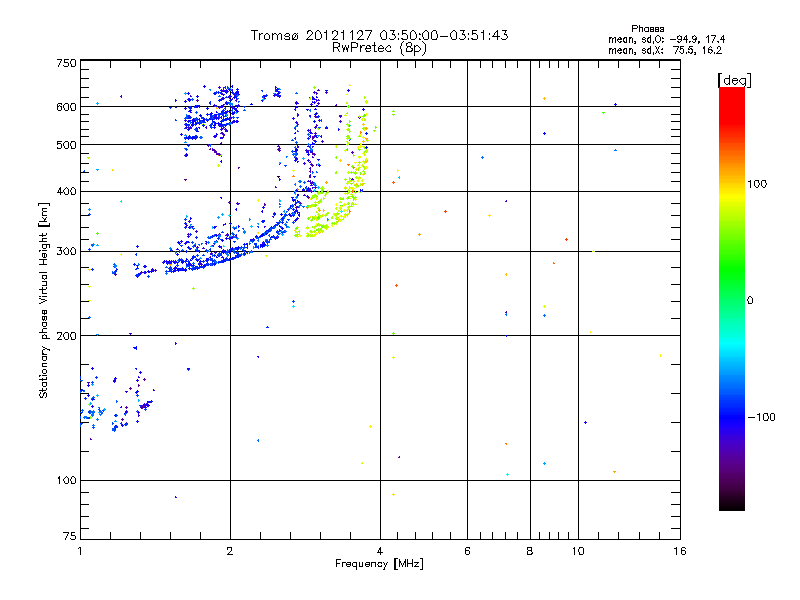
Task: Click the x-axis tick label '16'
Action: 680,551
